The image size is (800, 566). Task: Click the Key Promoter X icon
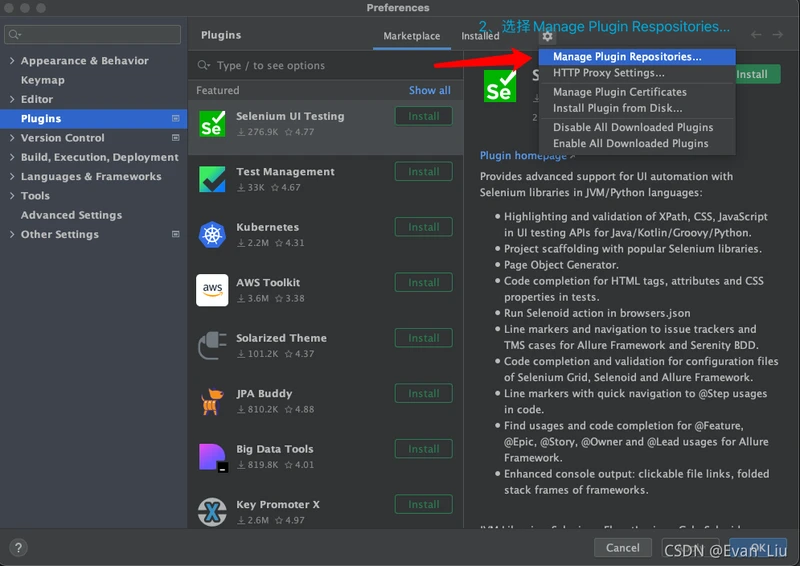tap(212, 512)
